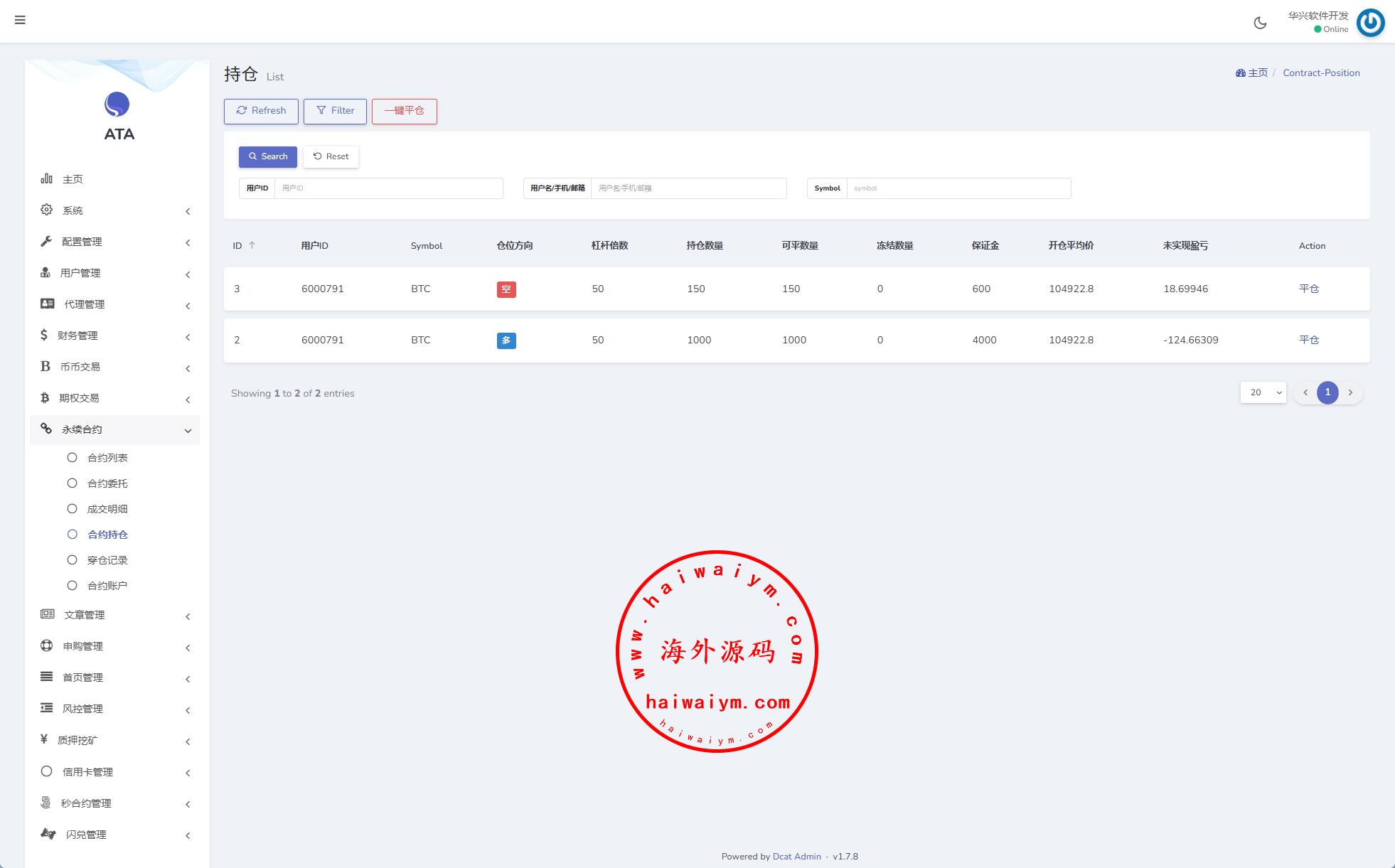Open the 20 per-page dropdown
Image resolution: width=1395 pixels, height=868 pixels.
[1263, 392]
